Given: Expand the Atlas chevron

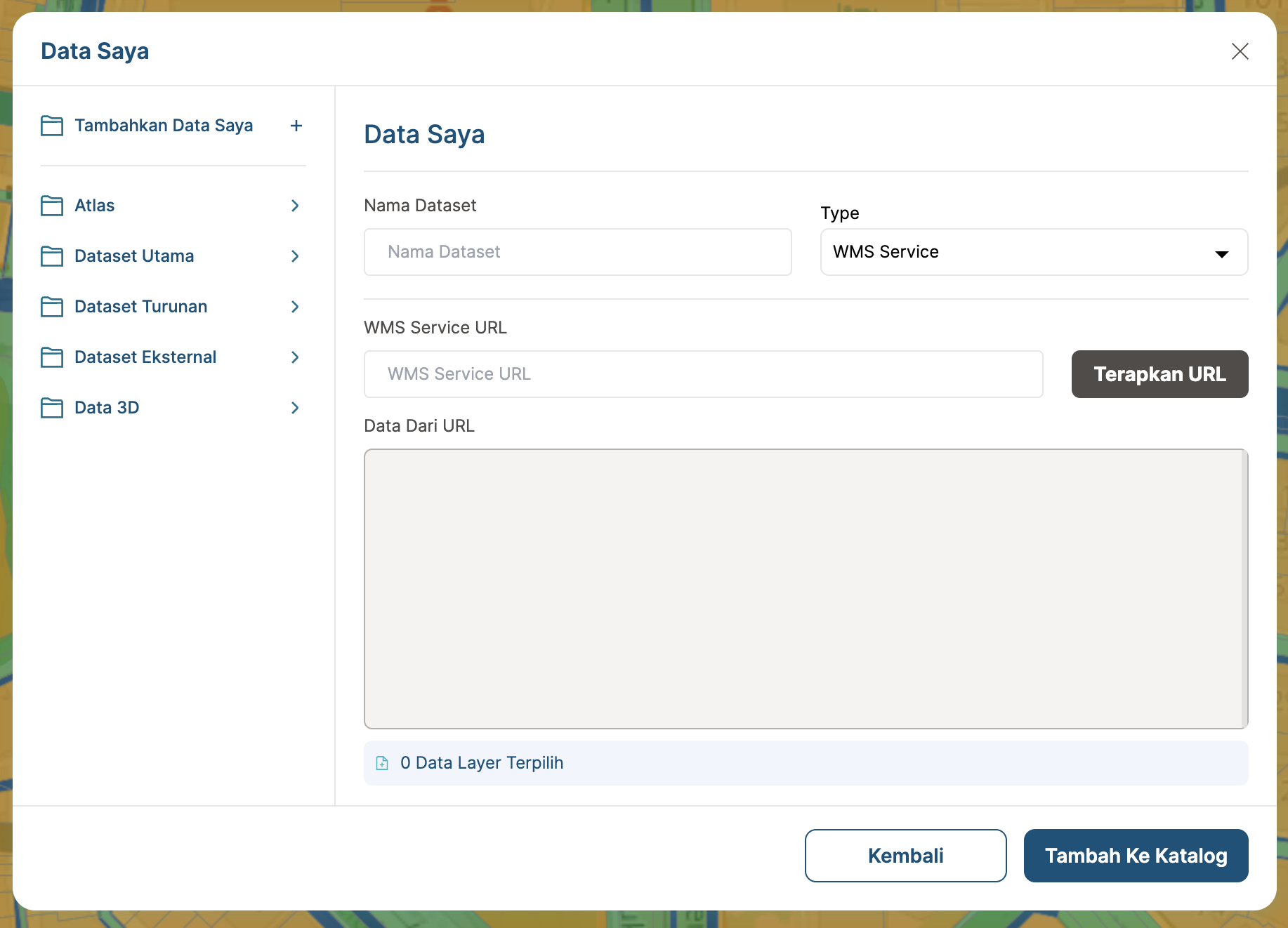Looking at the screenshot, I should coord(295,206).
